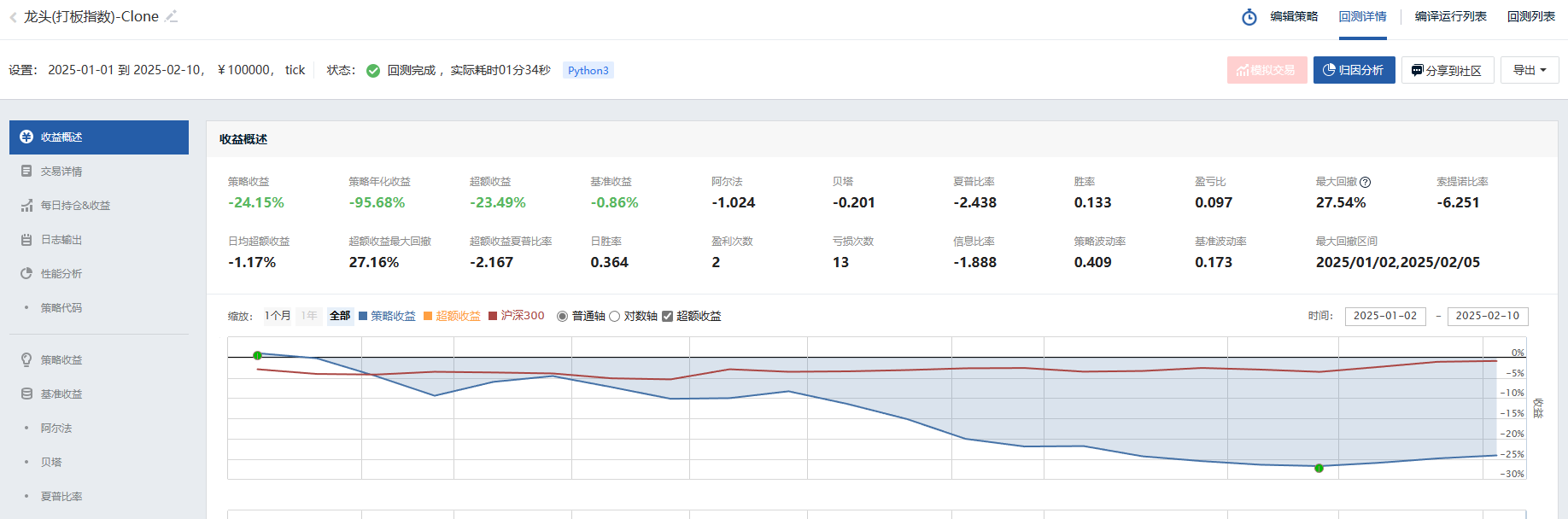Open the 导出 dropdown
Image resolution: width=1568 pixels, height=519 pixels.
[1530, 70]
